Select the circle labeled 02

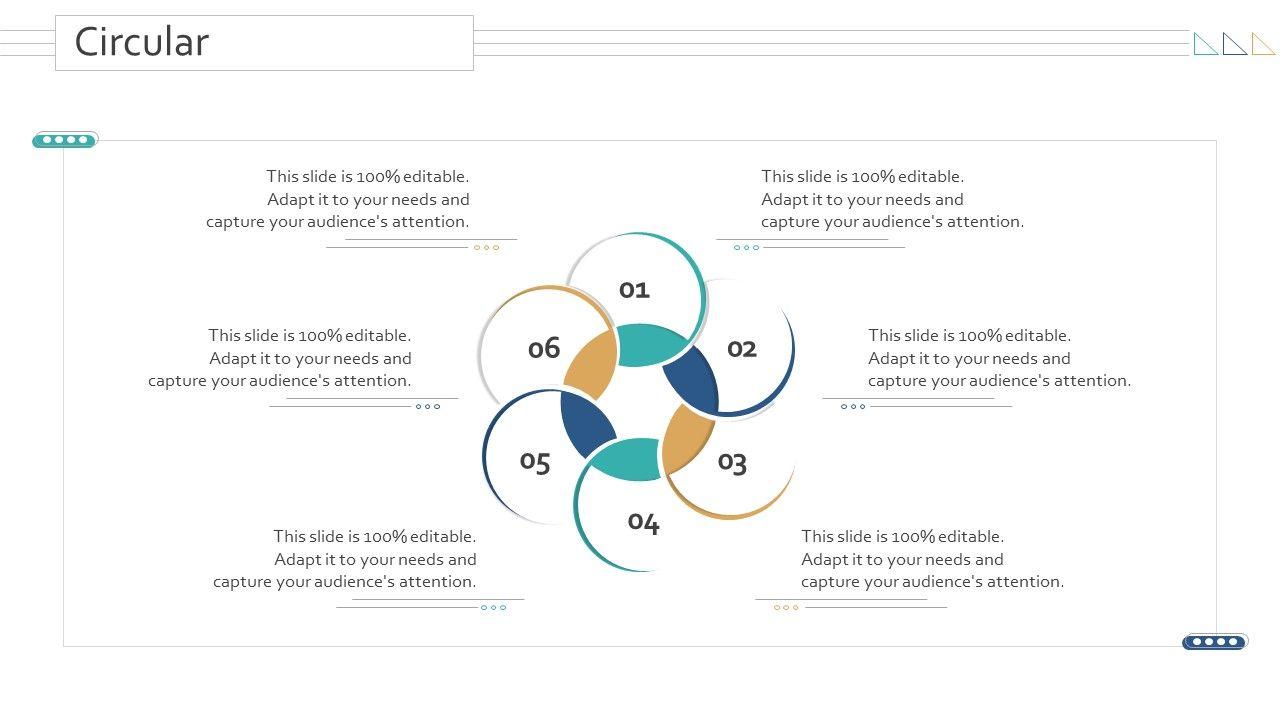pos(742,348)
